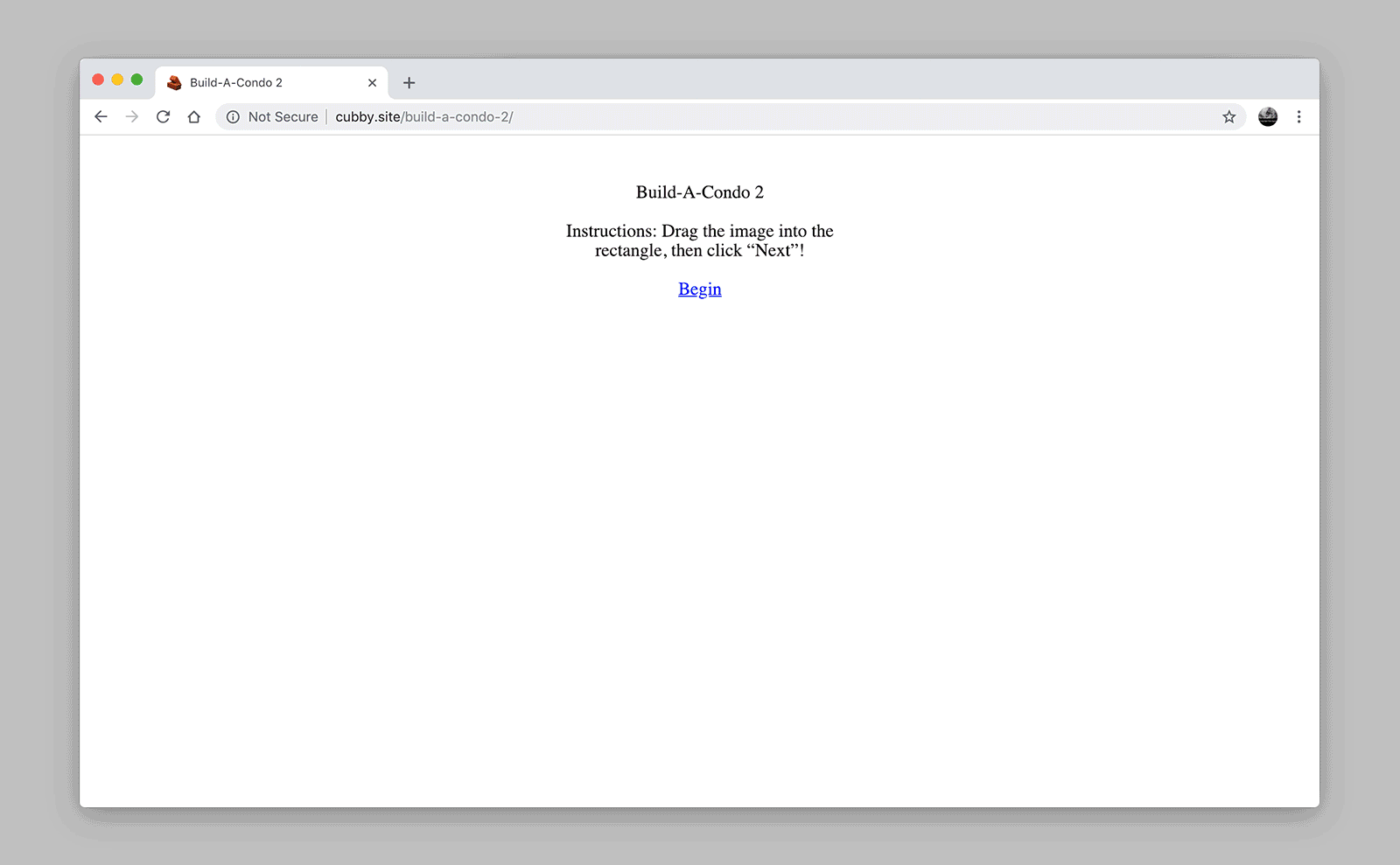
Task: Minimize the window with yellow button
Action: 117,80
